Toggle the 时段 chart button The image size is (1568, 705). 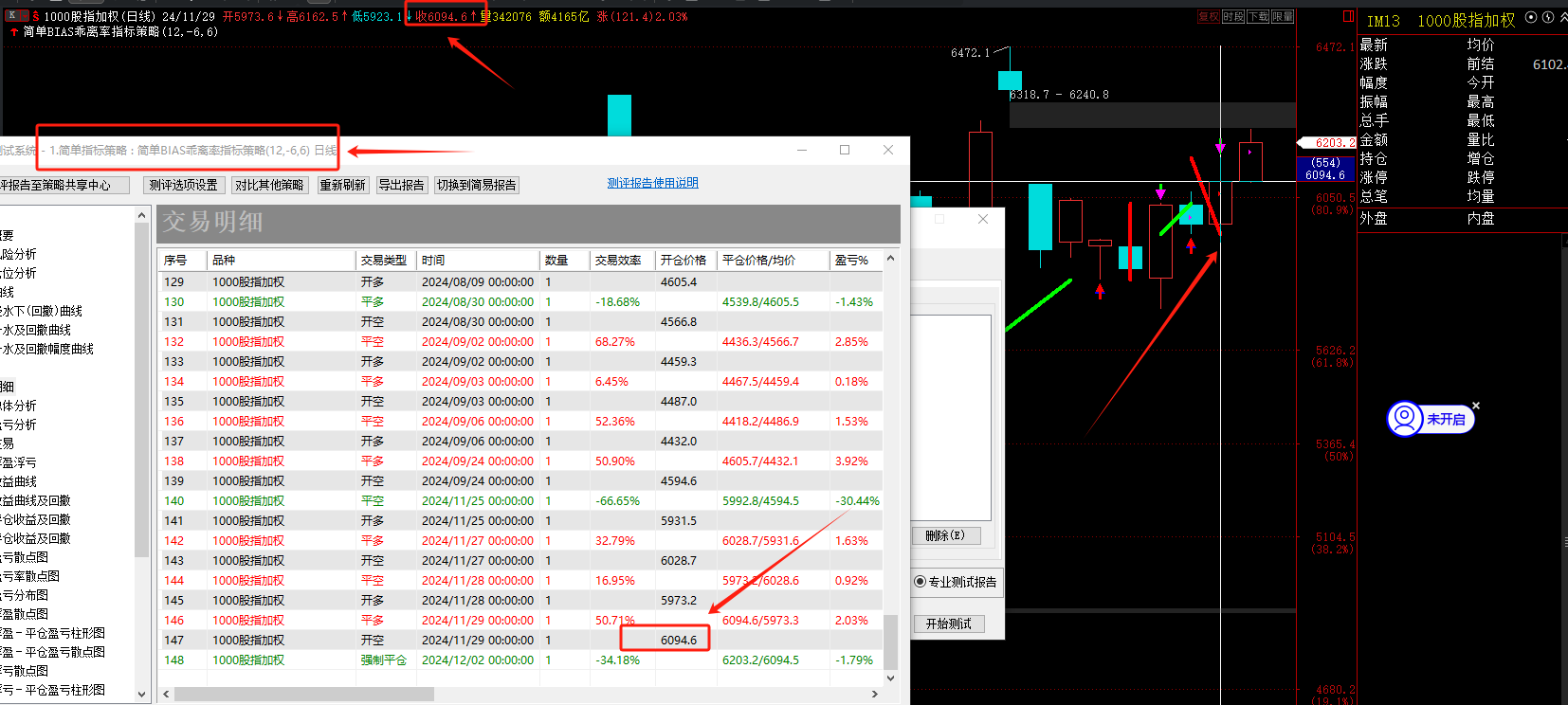point(1233,16)
